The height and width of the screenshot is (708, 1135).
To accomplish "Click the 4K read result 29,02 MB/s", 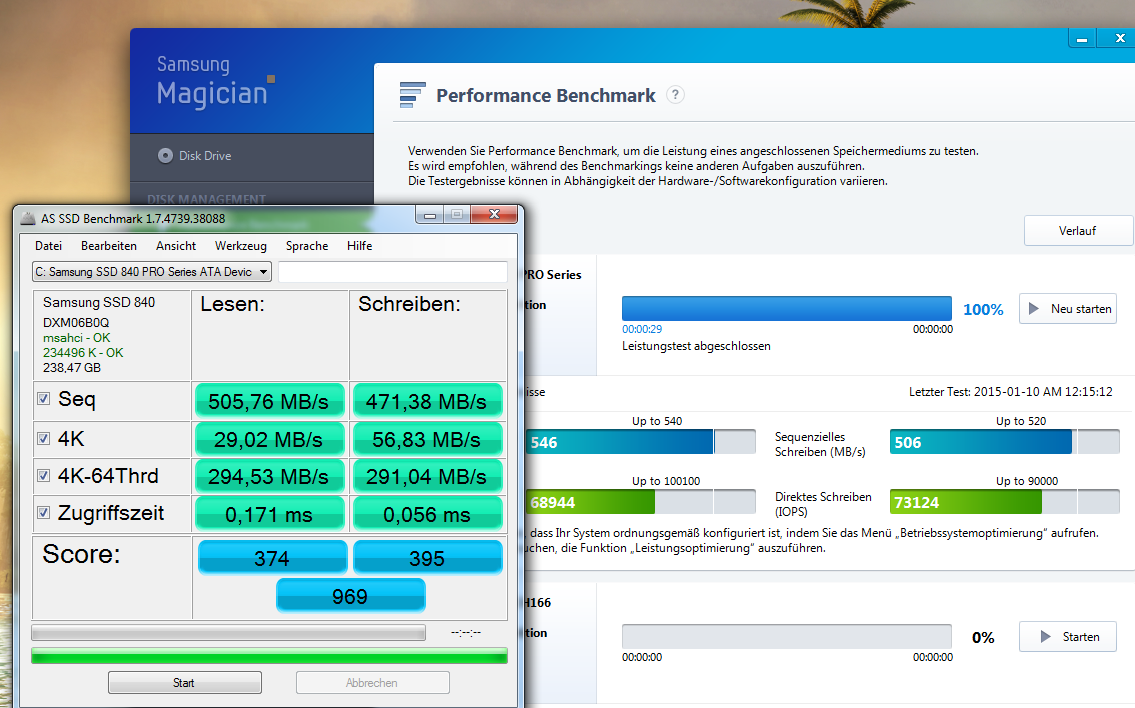I will (x=269, y=439).
